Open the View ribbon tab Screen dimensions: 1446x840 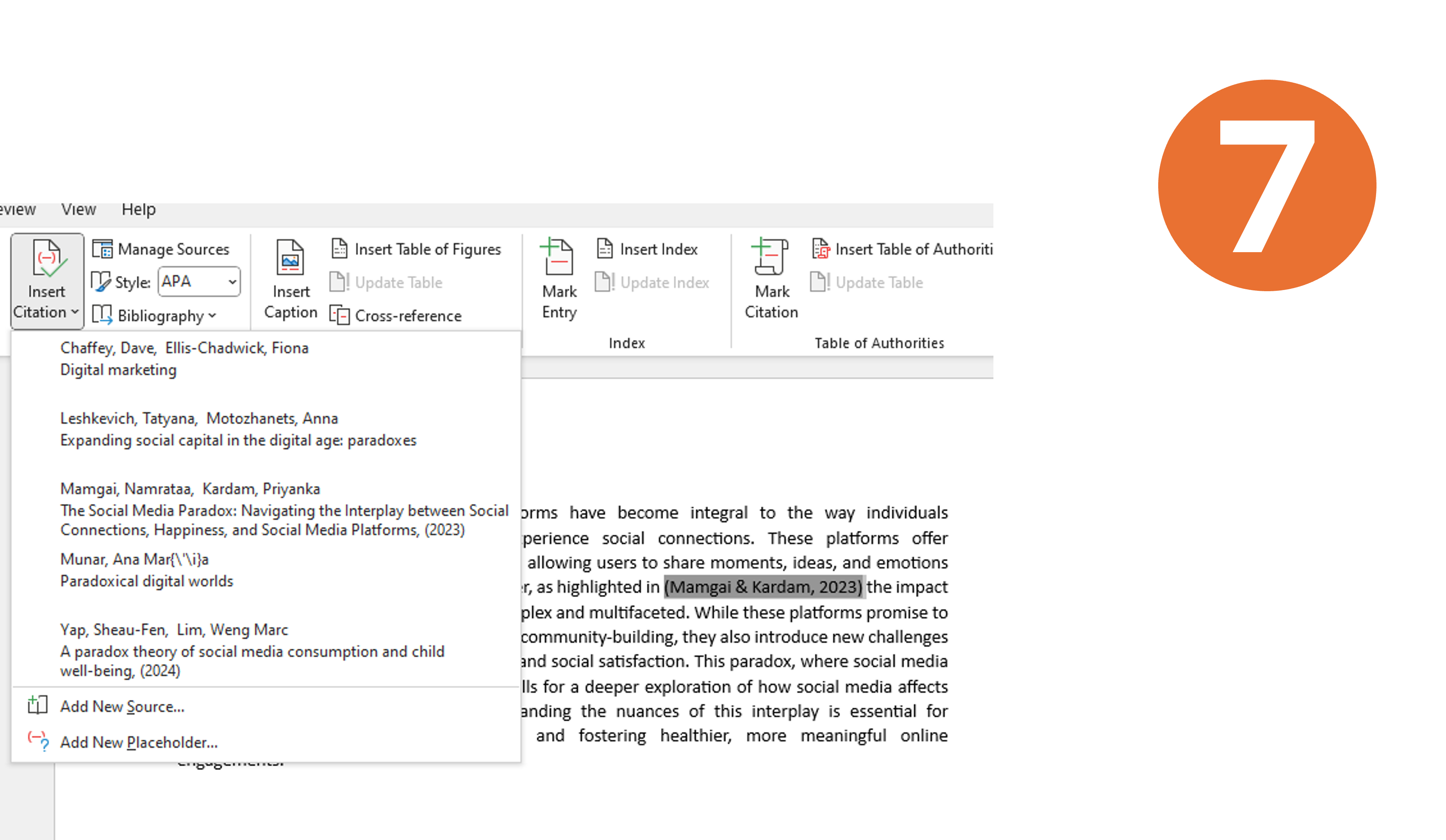(78, 210)
